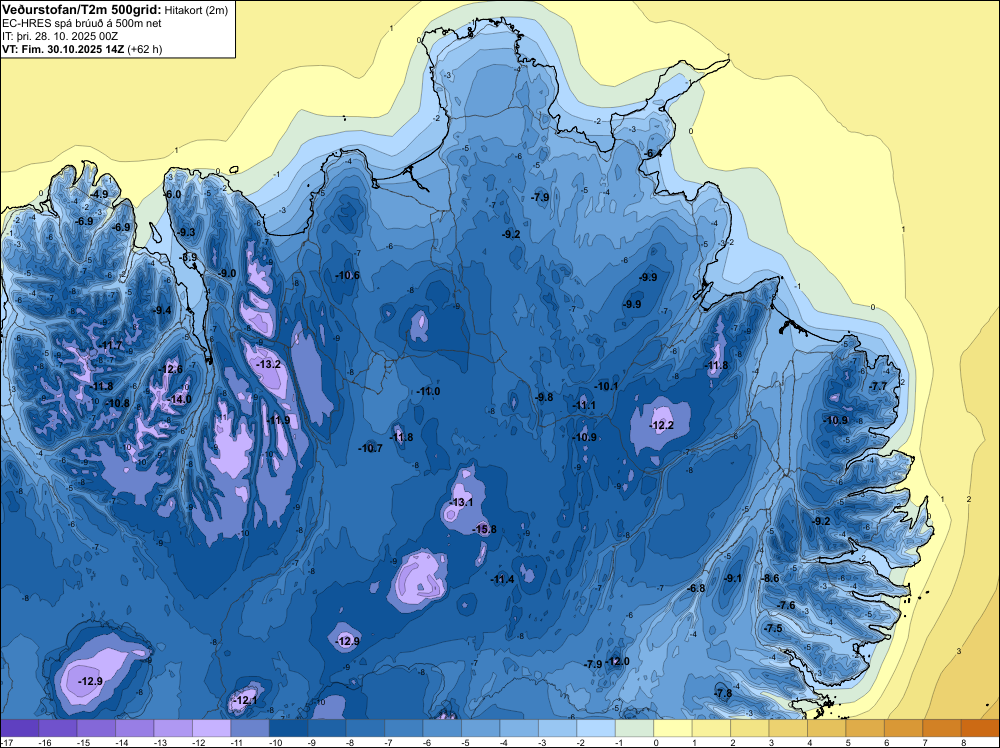Screen dimensions: 1000x748
Task: Click the -8.6 temperature label
Action: point(770,578)
